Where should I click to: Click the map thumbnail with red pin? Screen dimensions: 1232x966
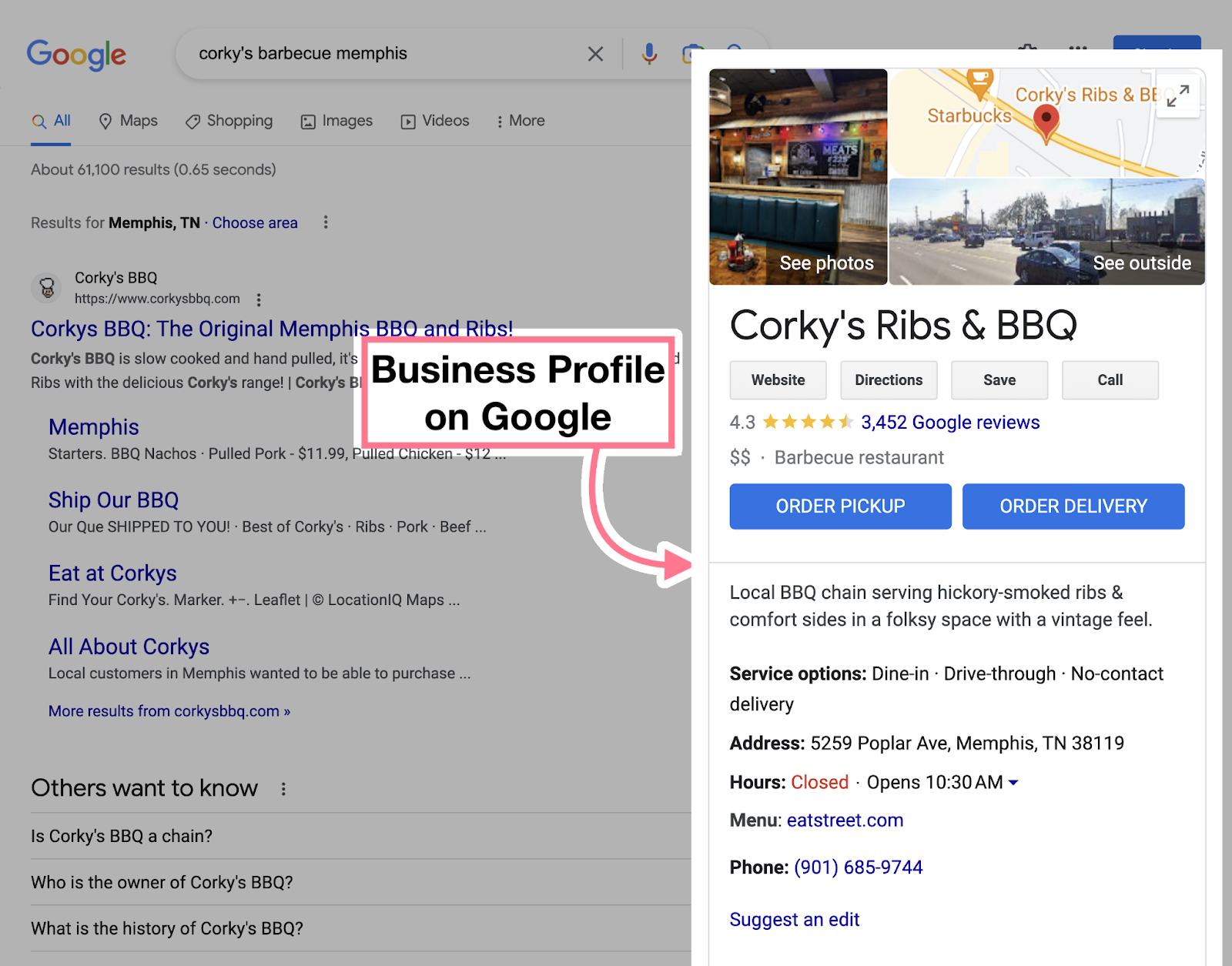click(x=1046, y=123)
